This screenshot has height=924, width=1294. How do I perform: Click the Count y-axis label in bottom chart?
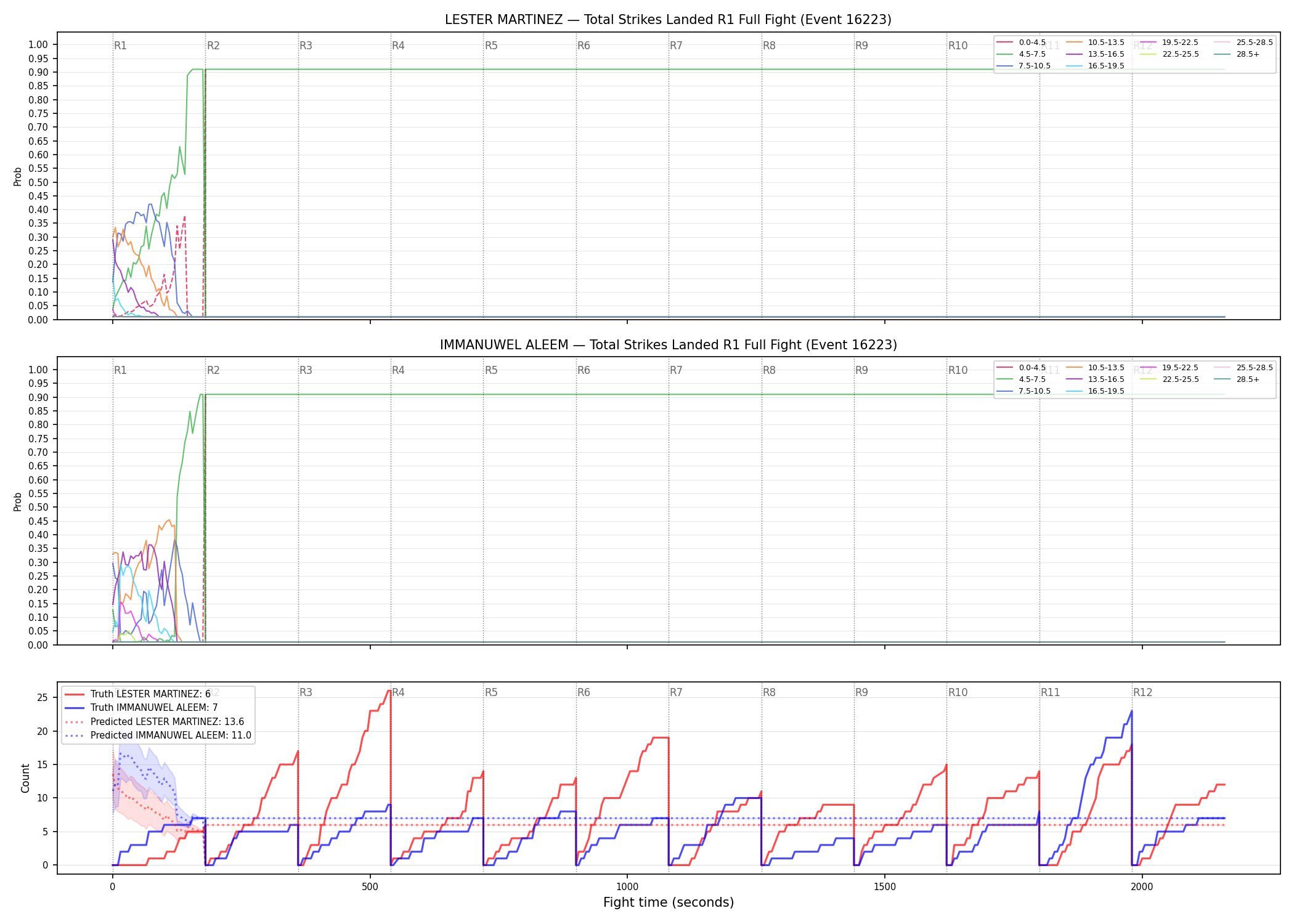point(25,778)
